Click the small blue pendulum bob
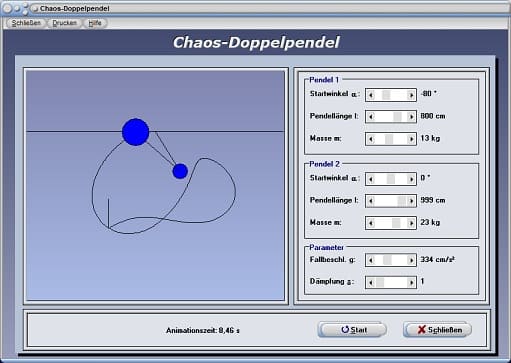 [180, 171]
